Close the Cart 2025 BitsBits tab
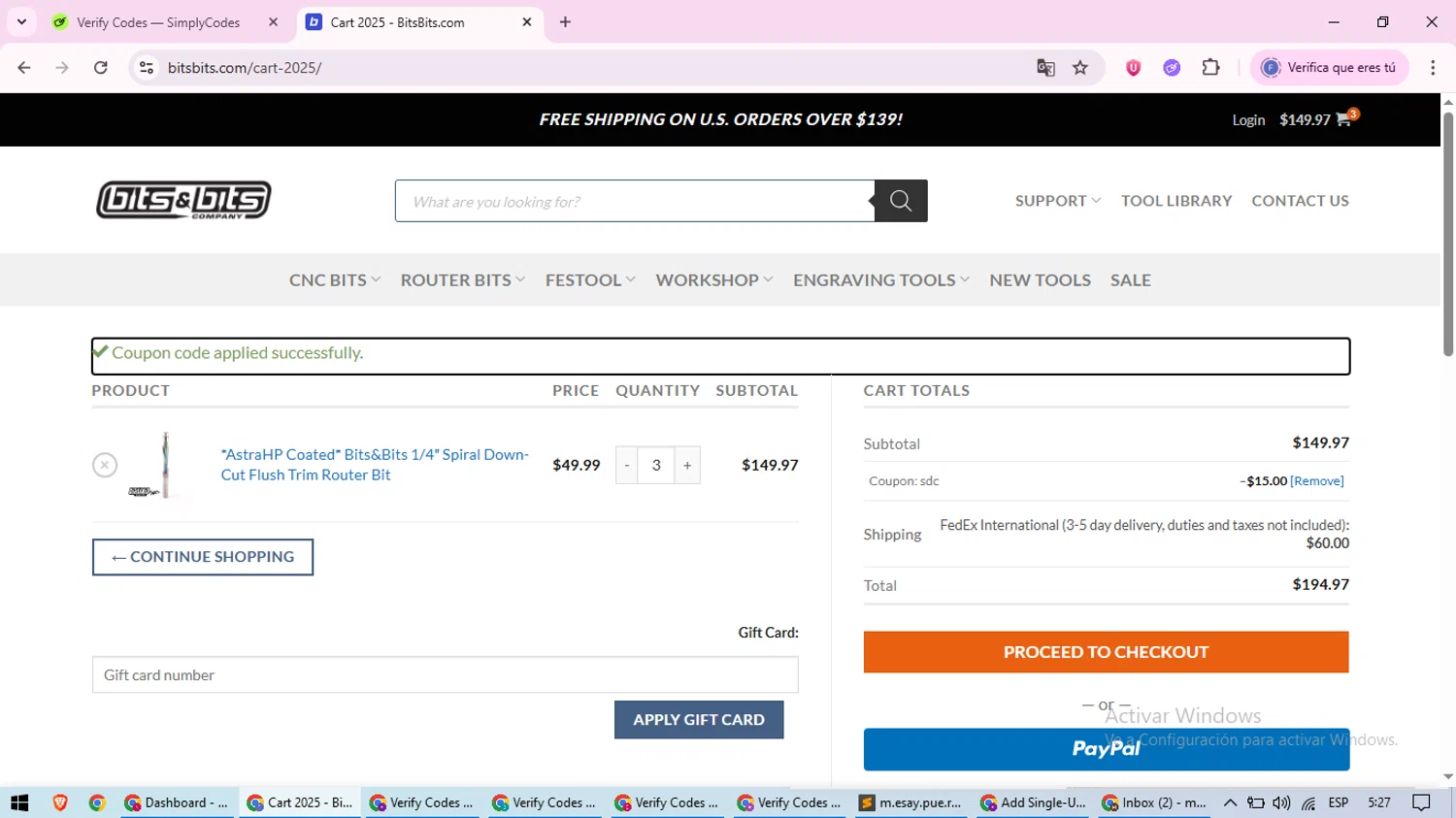The width and height of the screenshot is (1456, 818). [527, 22]
